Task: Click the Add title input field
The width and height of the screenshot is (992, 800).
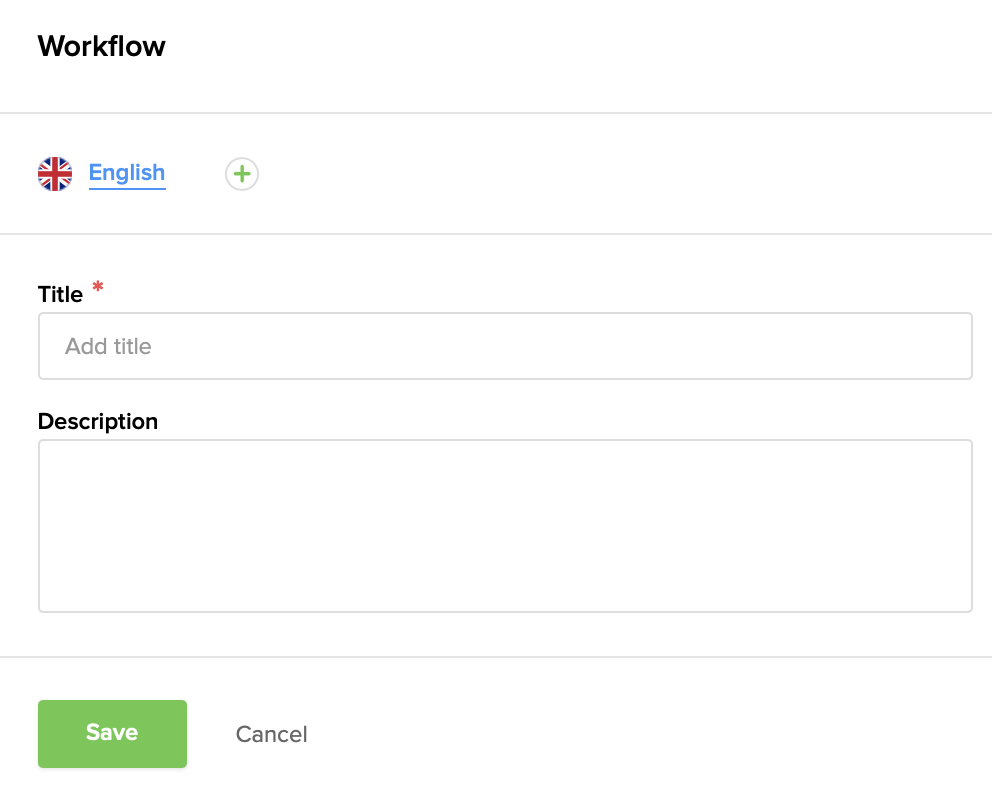Action: point(505,345)
